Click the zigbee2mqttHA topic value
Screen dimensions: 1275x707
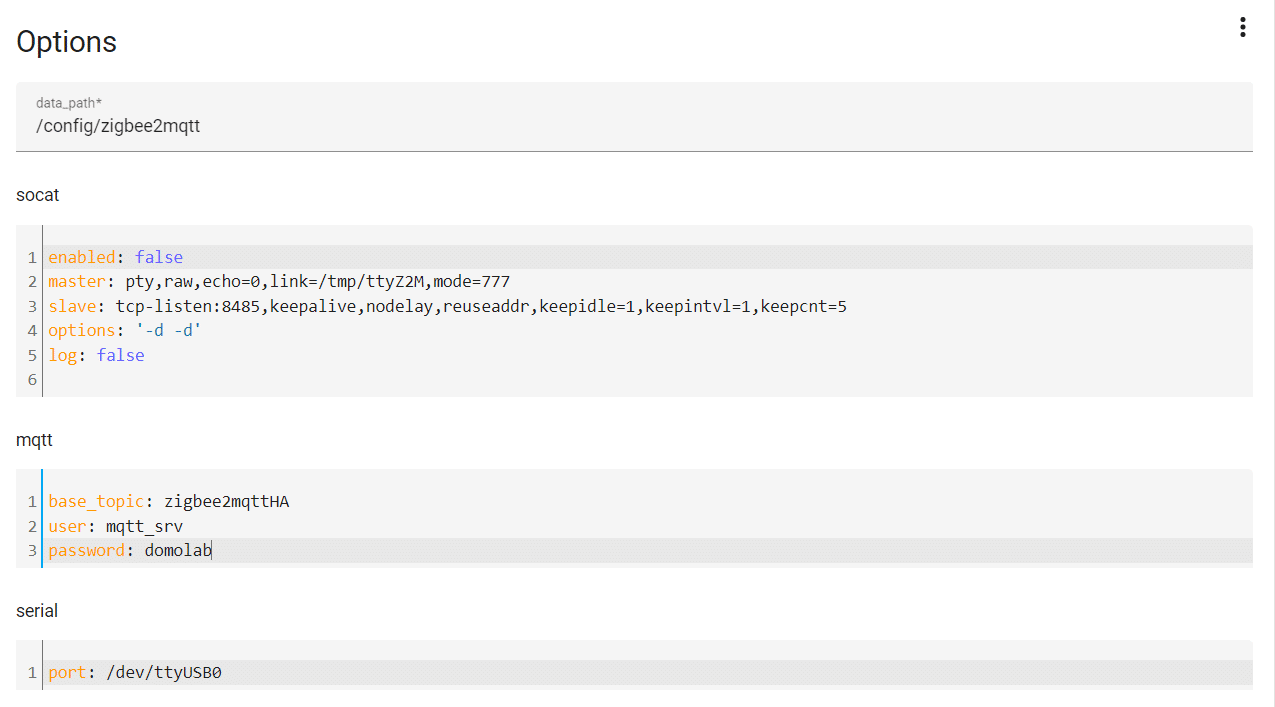(227, 501)
